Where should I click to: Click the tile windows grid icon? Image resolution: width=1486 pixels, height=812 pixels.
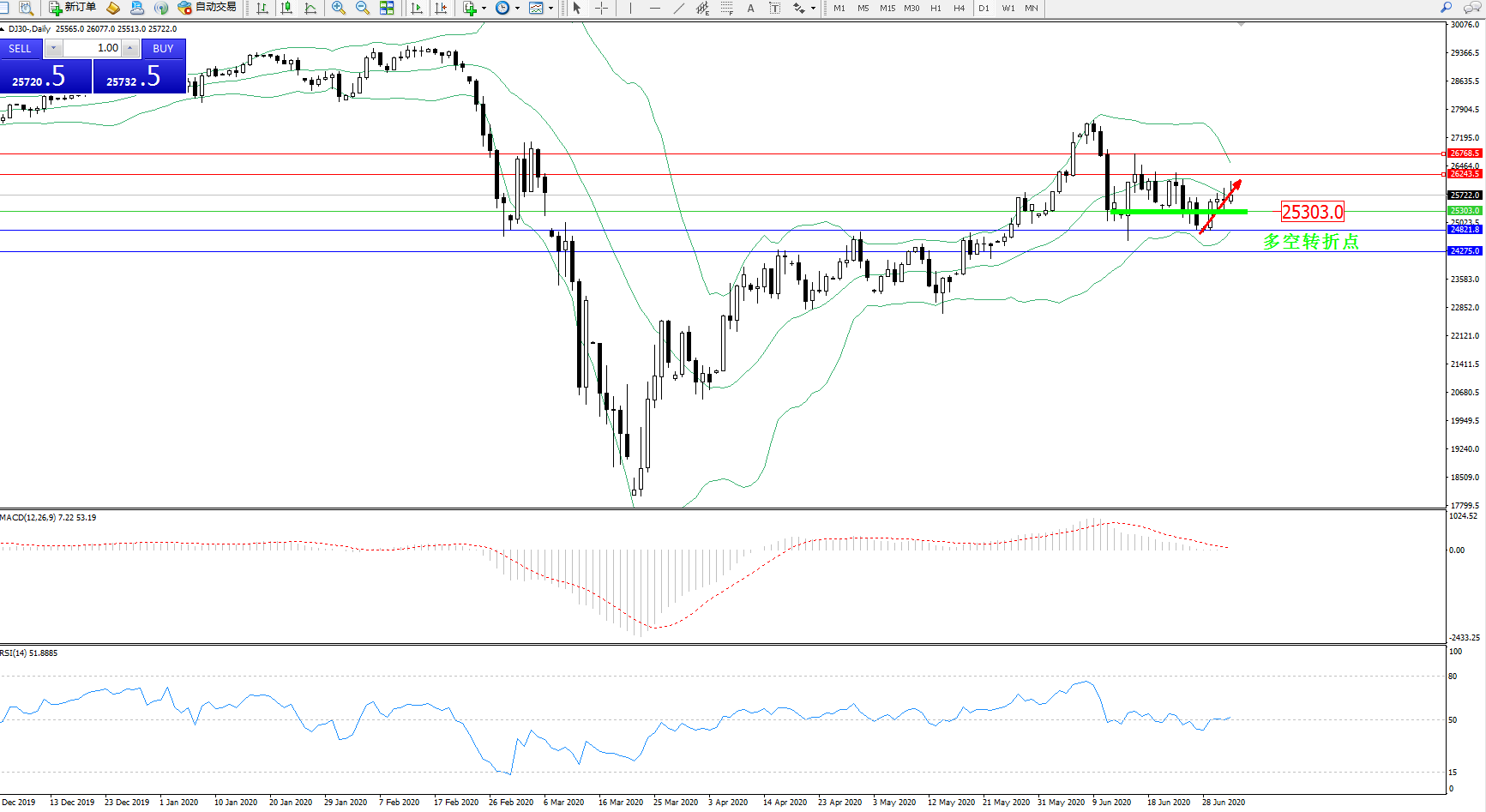(x=387, y=8)
